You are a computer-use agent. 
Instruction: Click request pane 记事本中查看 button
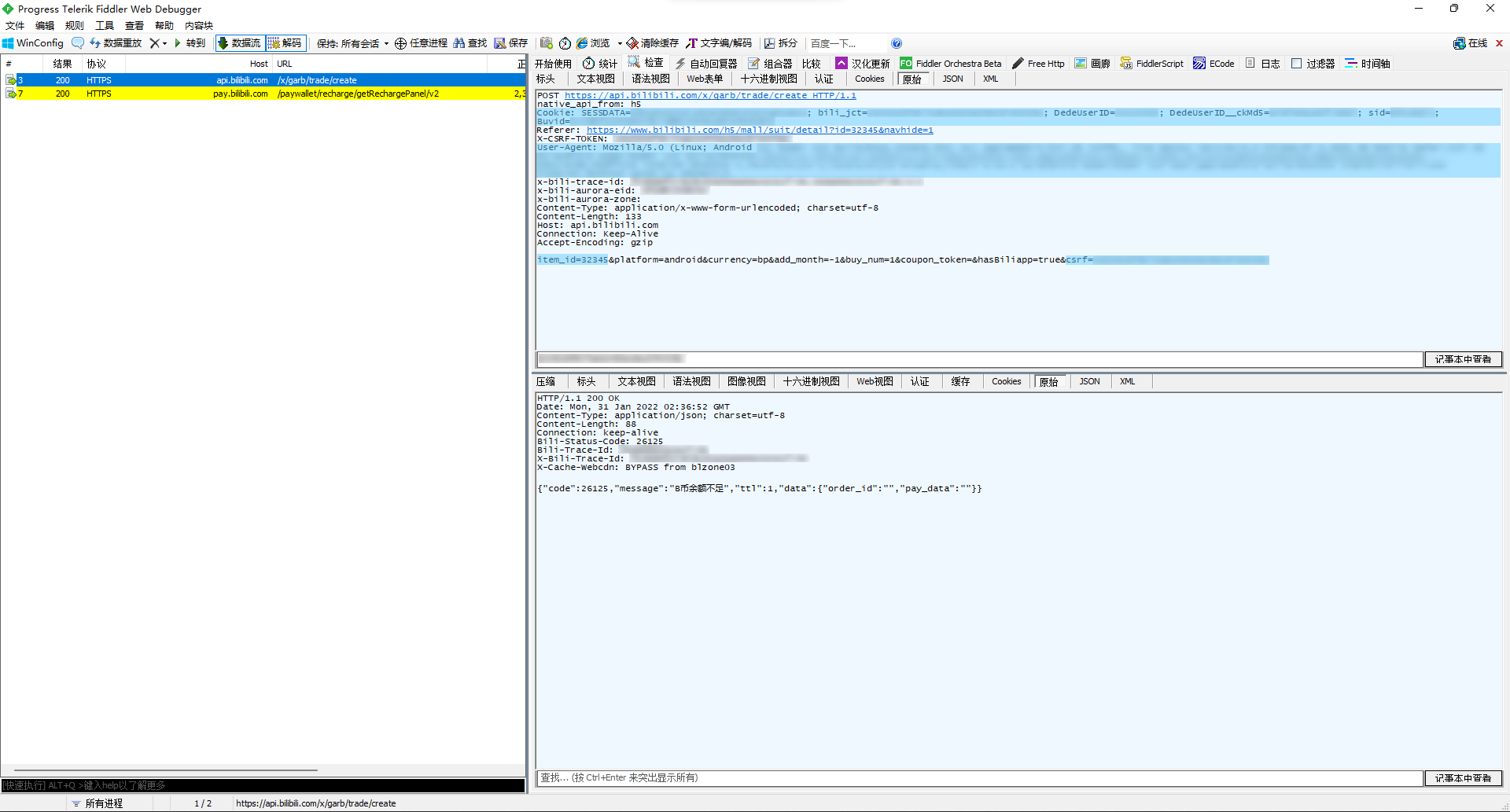(1463, 359)
